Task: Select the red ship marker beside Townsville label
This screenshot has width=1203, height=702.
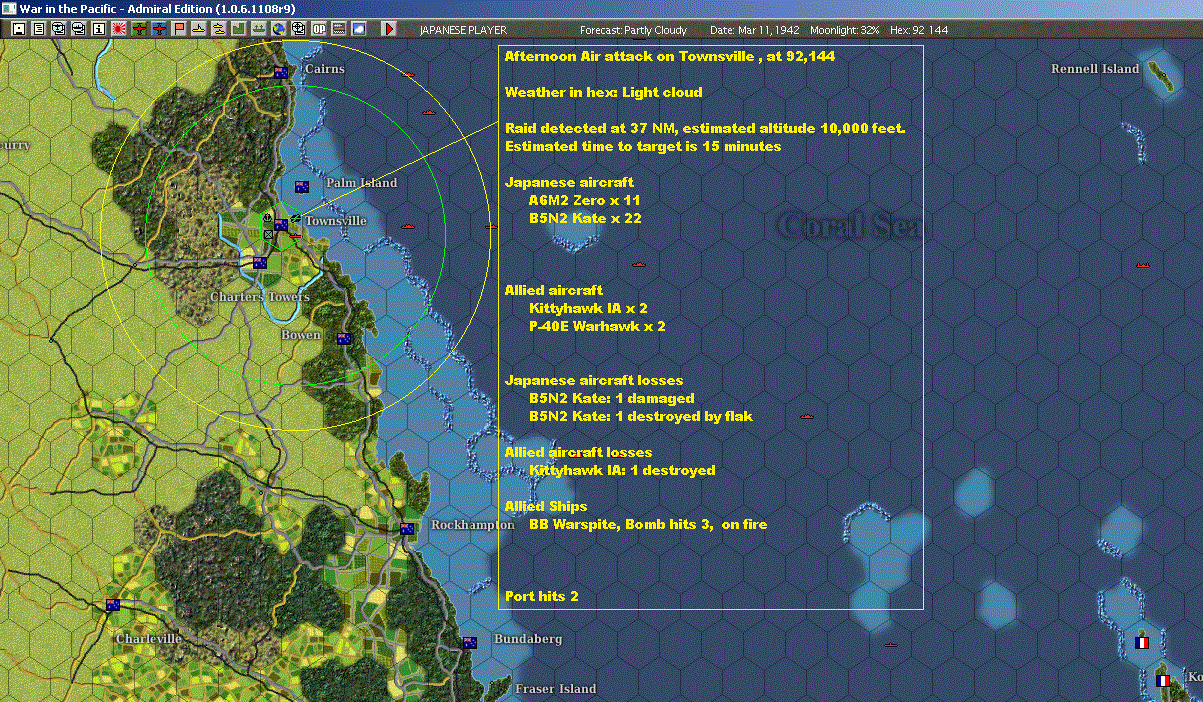Action: pos(296,235)
